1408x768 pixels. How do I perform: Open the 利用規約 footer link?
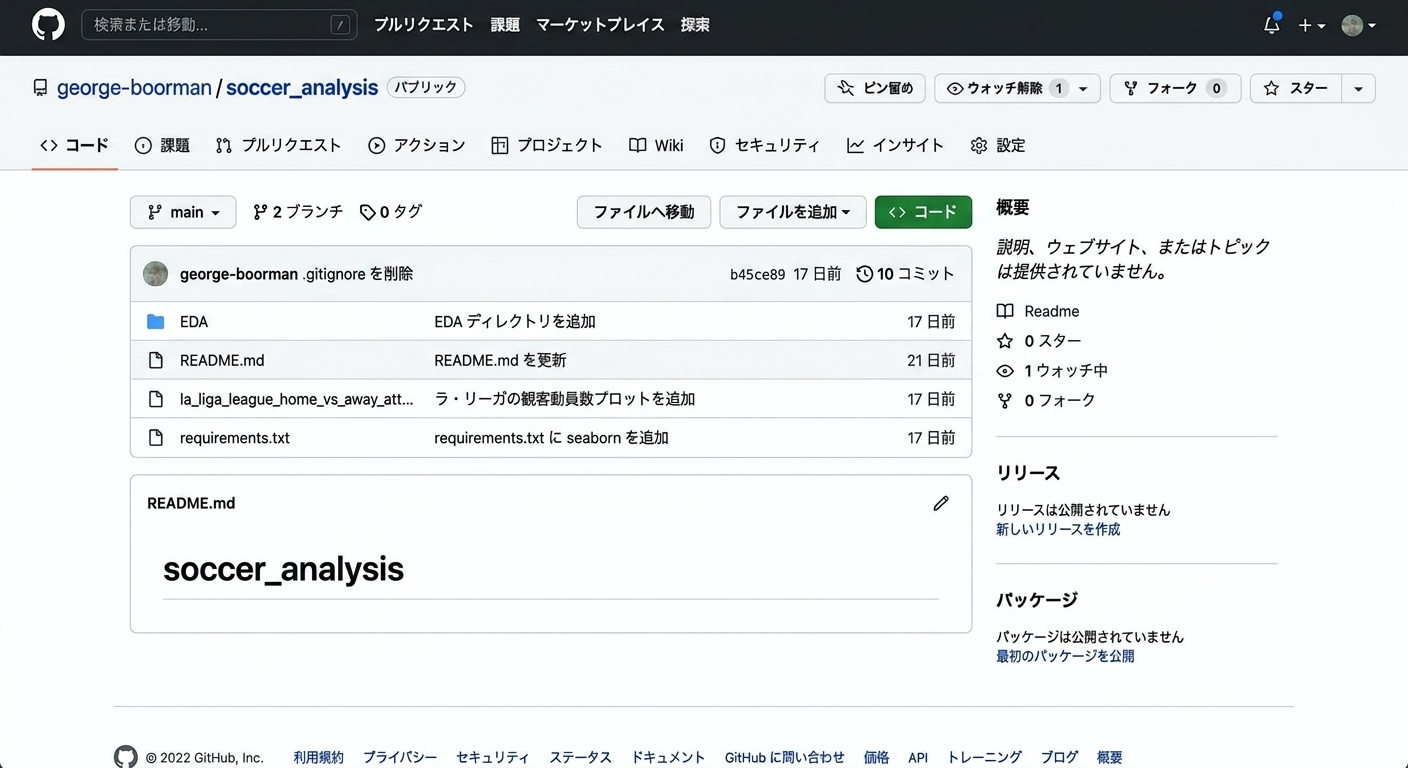(318, 757)
